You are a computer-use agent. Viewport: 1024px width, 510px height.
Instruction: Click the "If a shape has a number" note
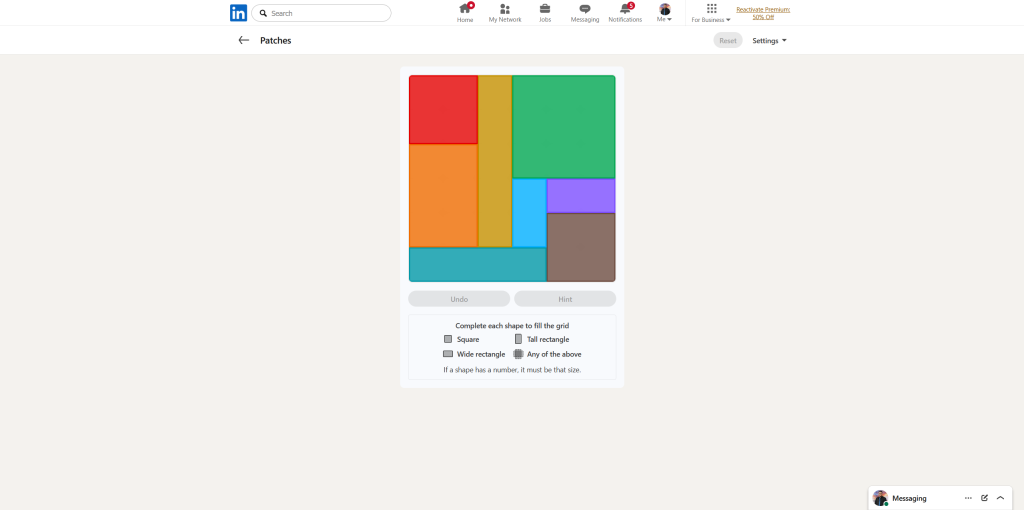[x=512, y=370]
